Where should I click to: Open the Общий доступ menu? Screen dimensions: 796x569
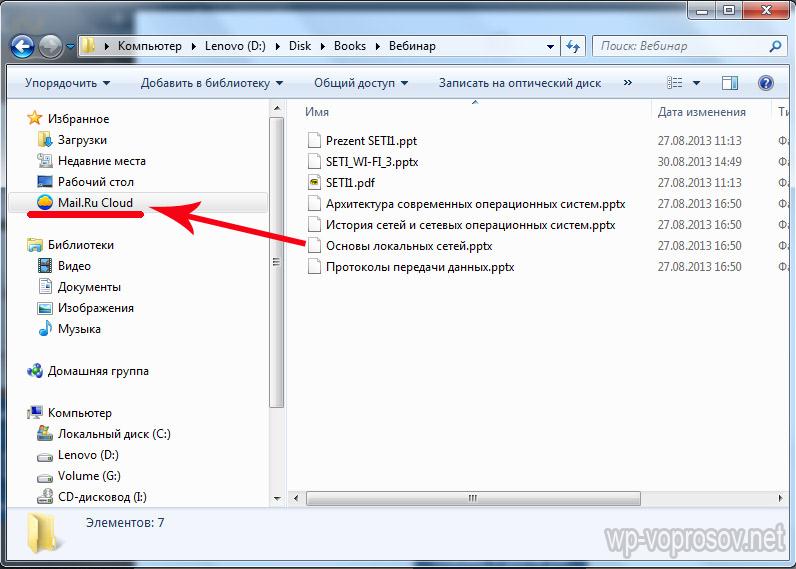tap(360, 83)
